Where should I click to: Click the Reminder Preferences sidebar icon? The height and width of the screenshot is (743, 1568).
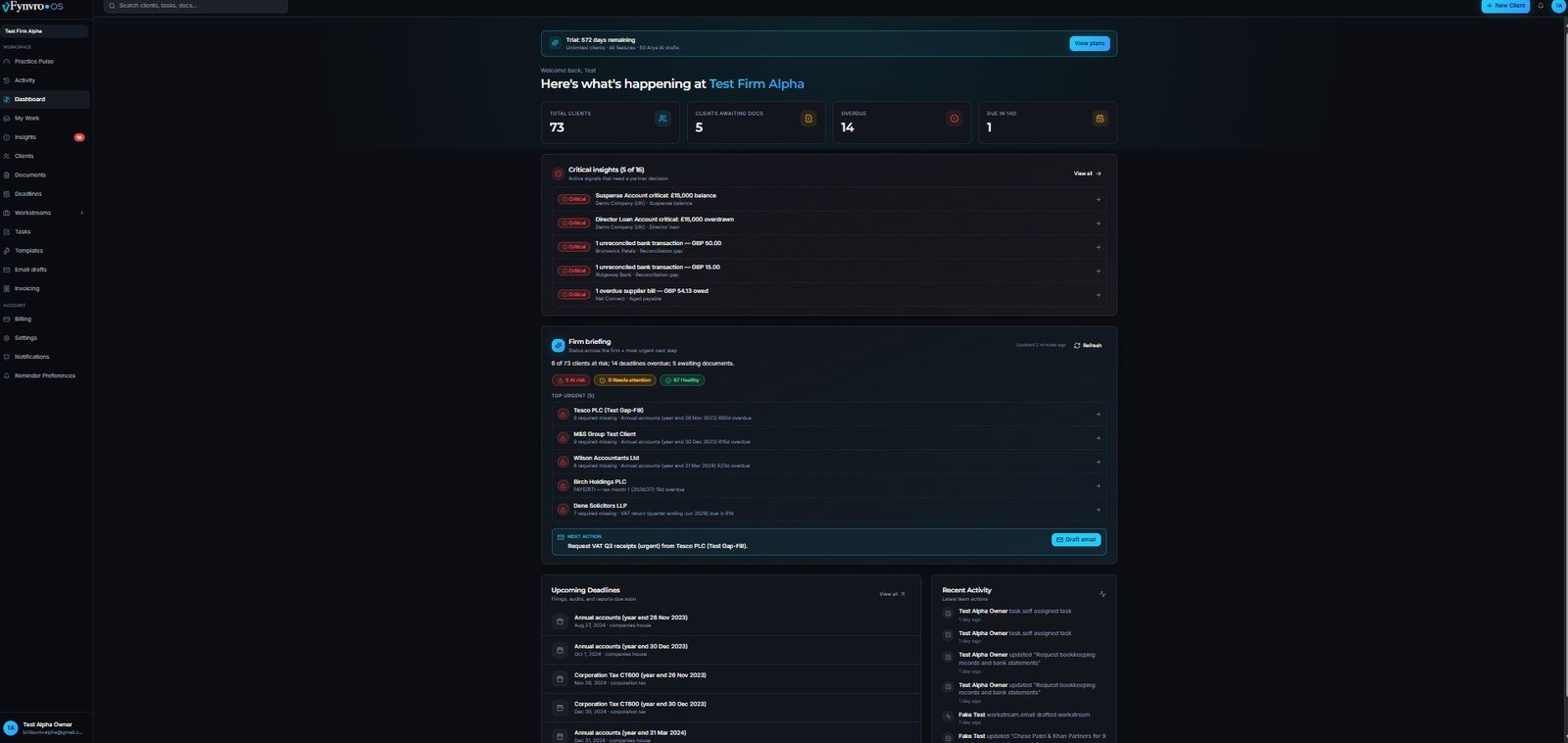(x=7, y=376)
